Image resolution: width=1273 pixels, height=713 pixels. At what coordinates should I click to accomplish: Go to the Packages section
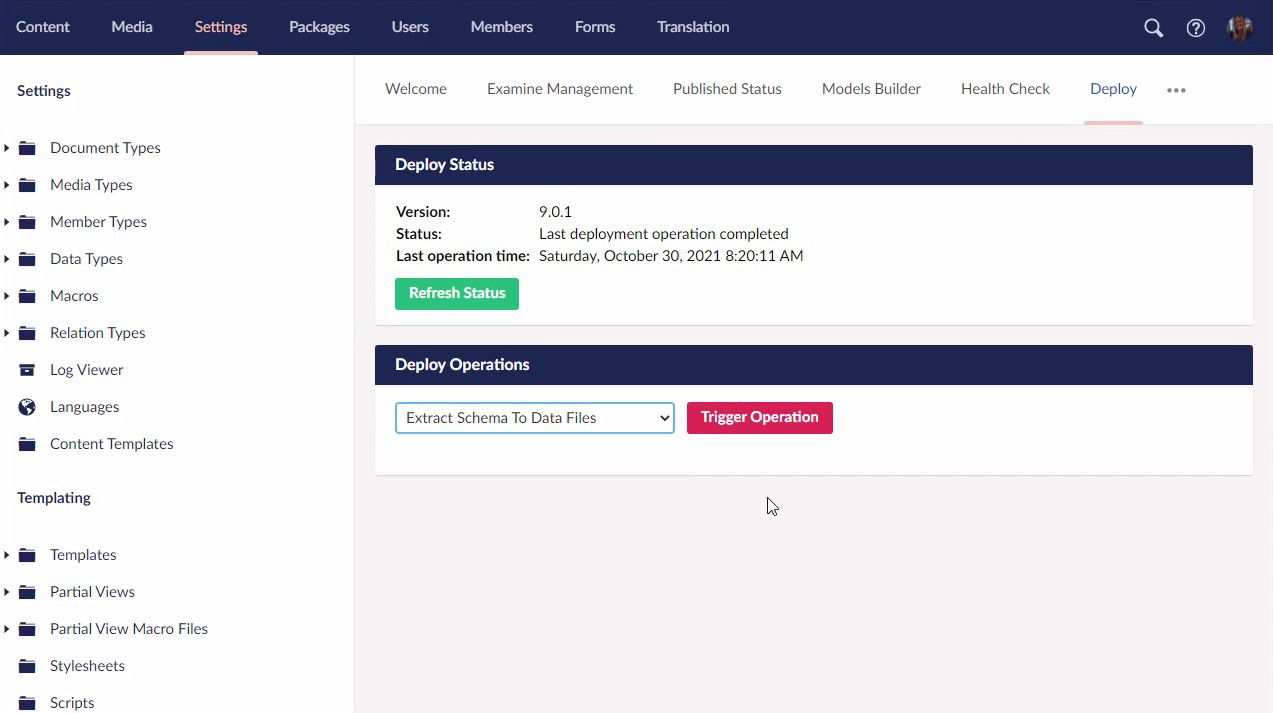coord(319,27)
